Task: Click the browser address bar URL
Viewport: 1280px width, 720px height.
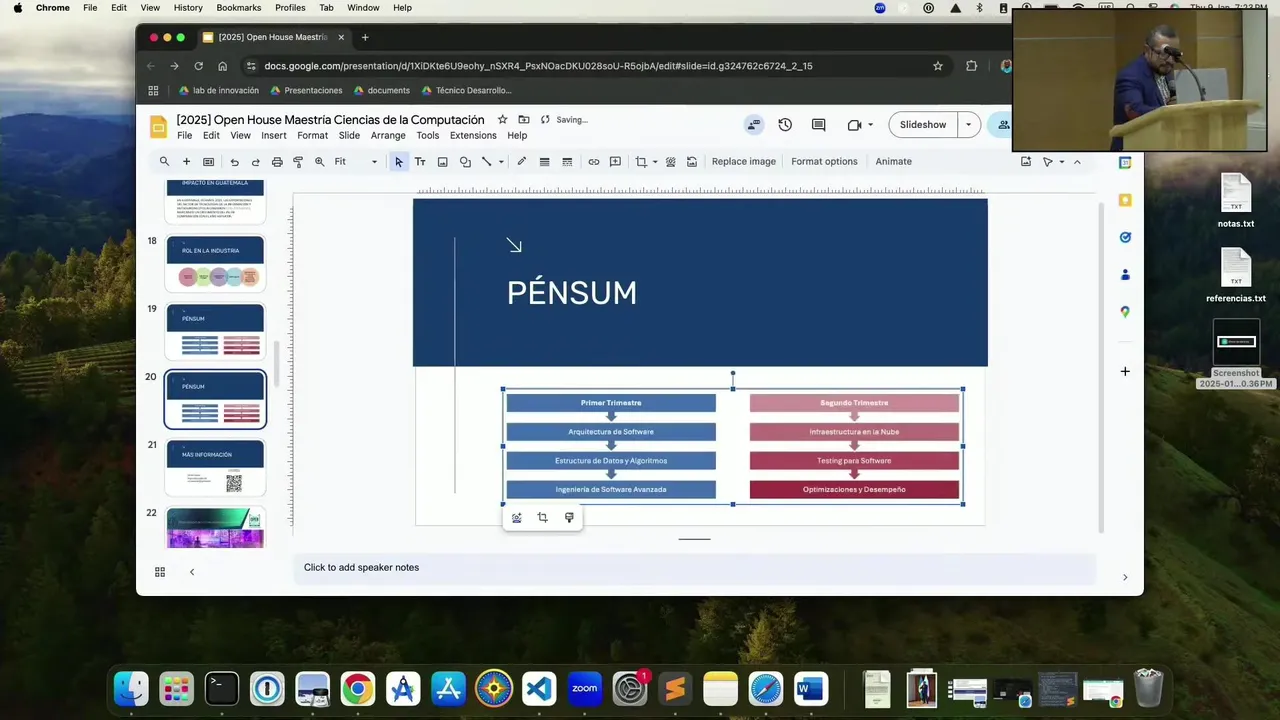Action: [538, 66]
